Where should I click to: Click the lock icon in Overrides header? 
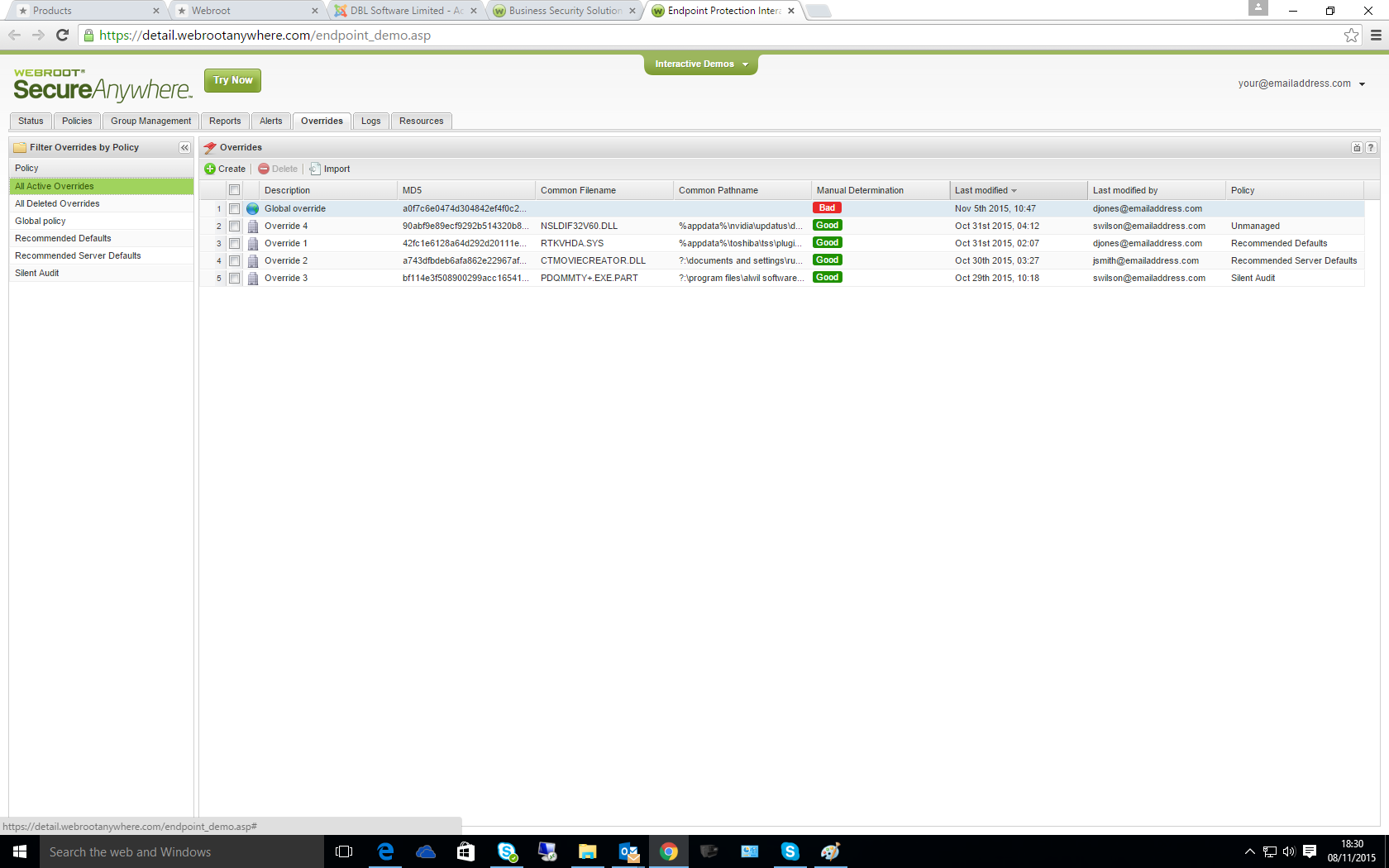click(1357, 147)
